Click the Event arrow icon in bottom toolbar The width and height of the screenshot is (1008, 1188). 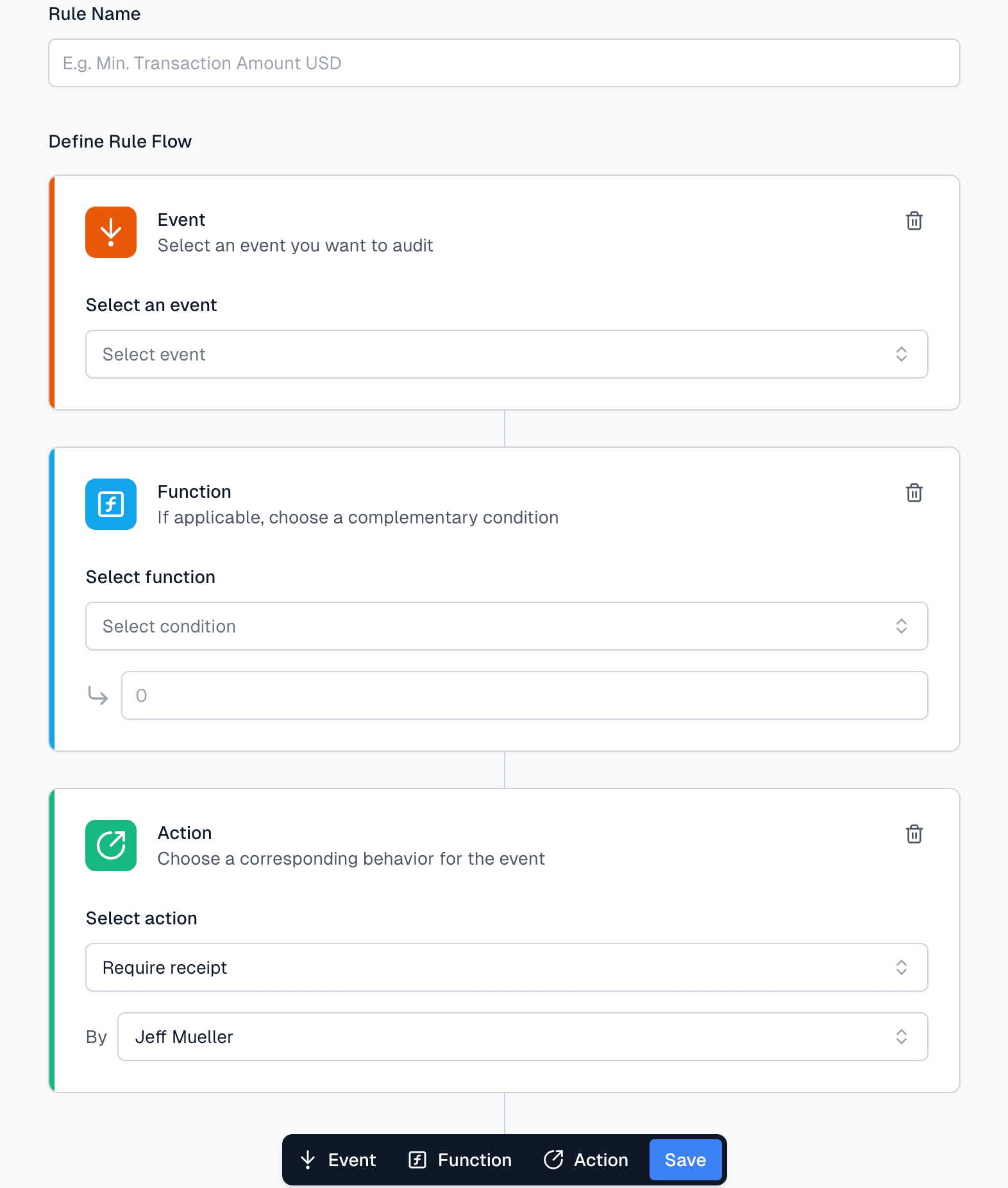click(308, 1160)
